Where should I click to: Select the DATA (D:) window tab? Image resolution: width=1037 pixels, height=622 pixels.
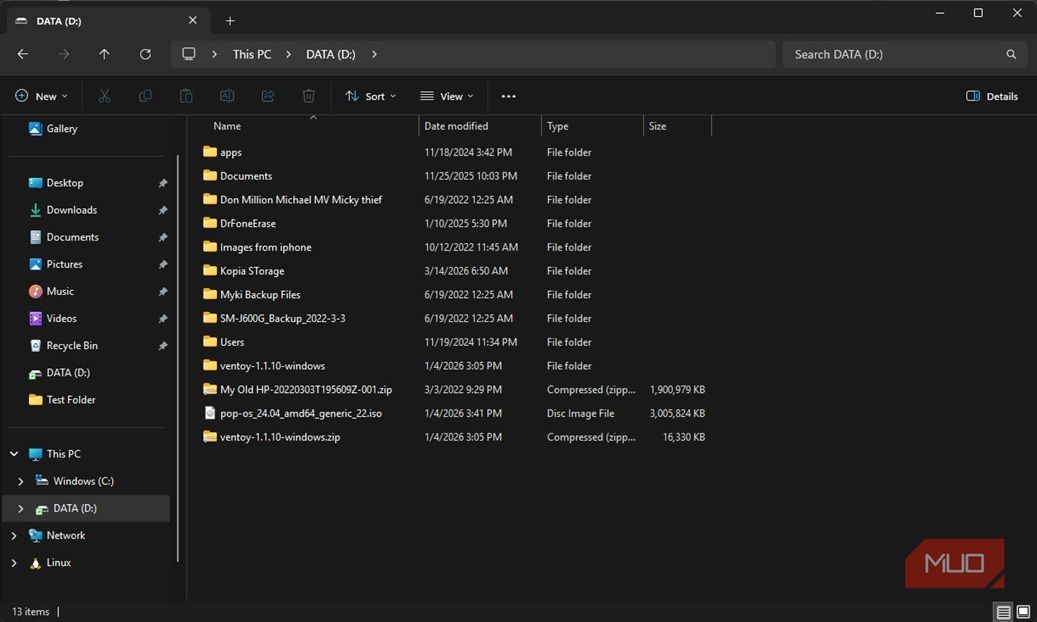click(109, 21)
